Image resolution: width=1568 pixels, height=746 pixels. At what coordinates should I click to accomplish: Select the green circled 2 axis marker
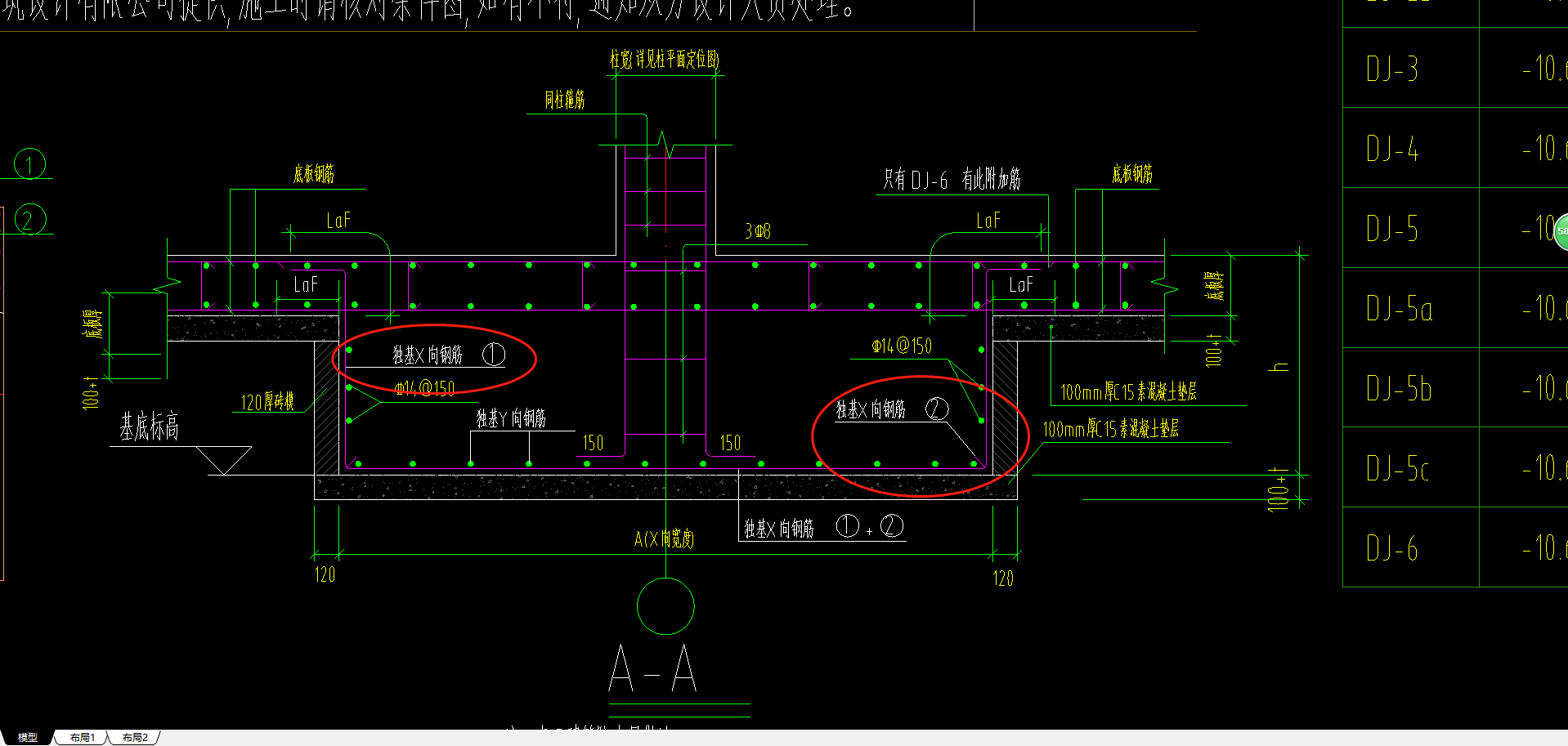pyautogui.click(x=29, y=220)
